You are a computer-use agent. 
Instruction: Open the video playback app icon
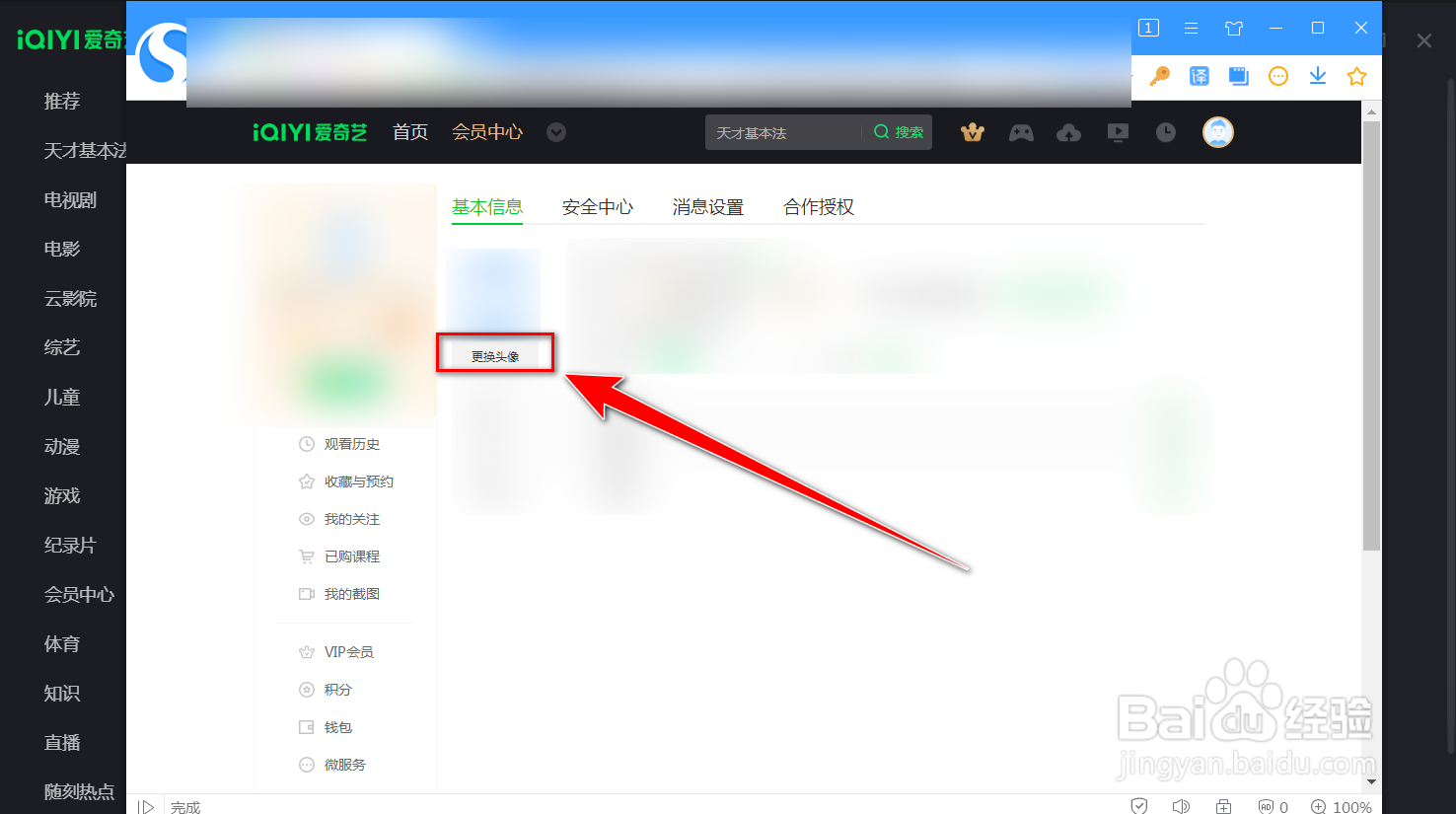pos(1118,132)
